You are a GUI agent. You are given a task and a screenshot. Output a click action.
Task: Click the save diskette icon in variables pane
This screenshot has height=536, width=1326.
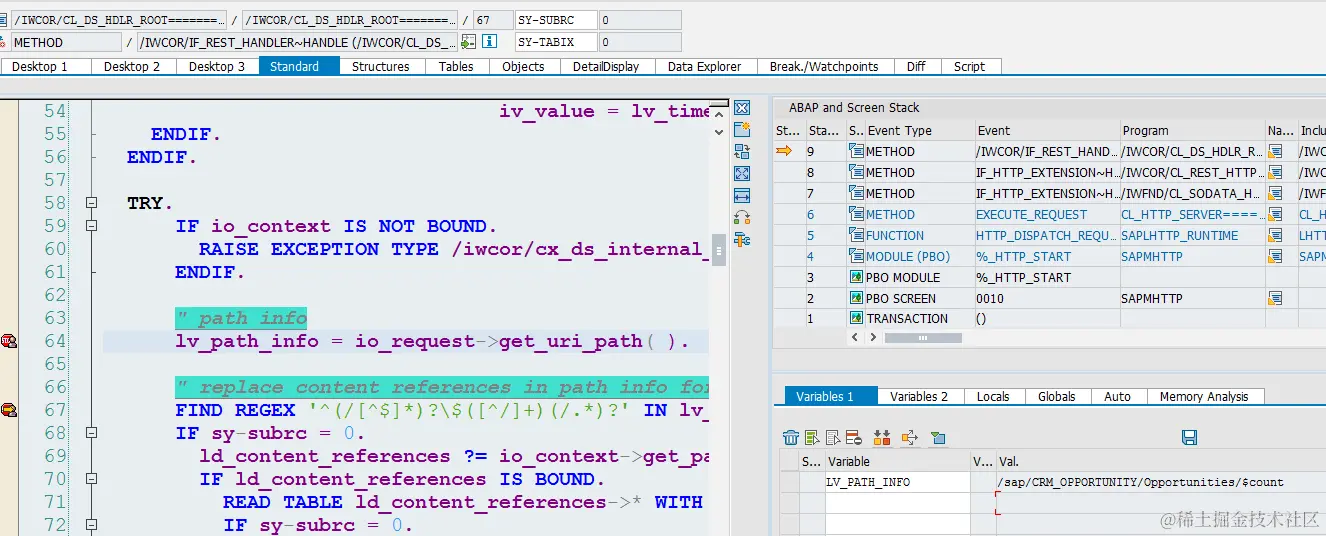point(1190,437)
